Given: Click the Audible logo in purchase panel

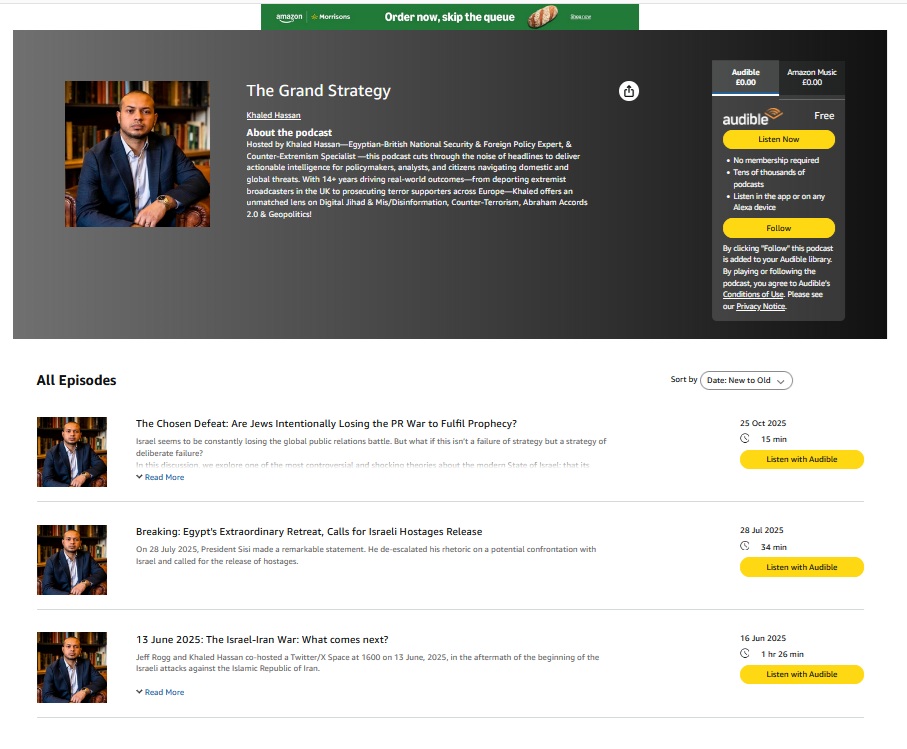Looking at the screenshot, I should [752, 117].
